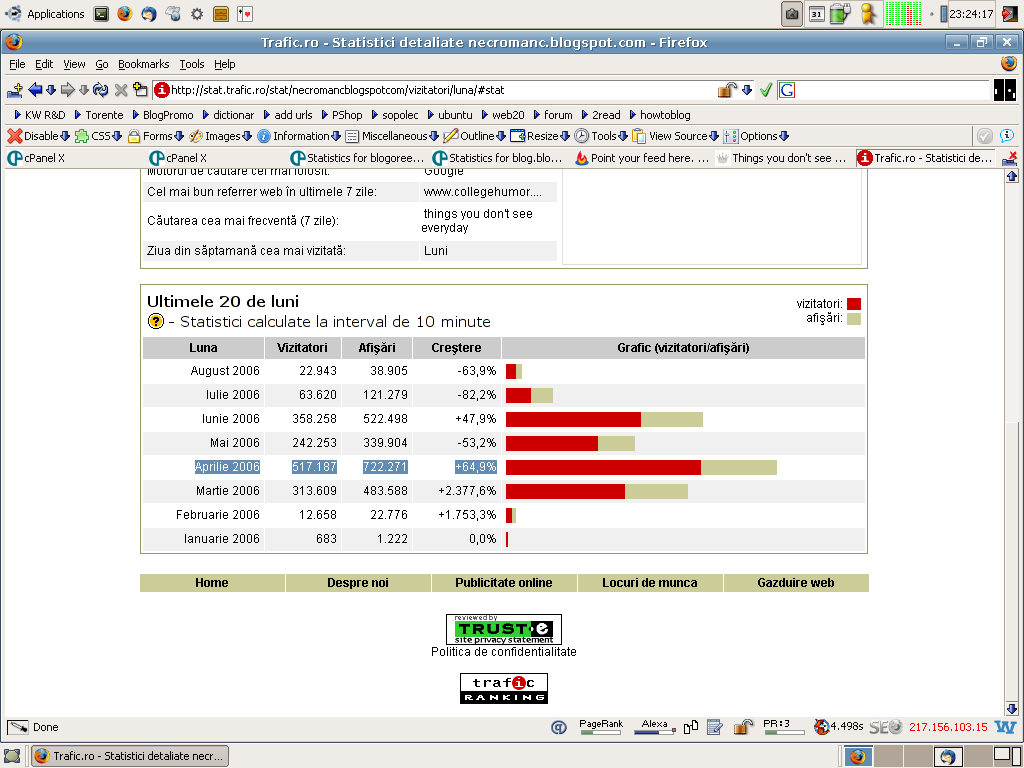Open the Torente bookmark folder
The image size is (1024, 768).
pyautogui.click(x=99, y=115)
